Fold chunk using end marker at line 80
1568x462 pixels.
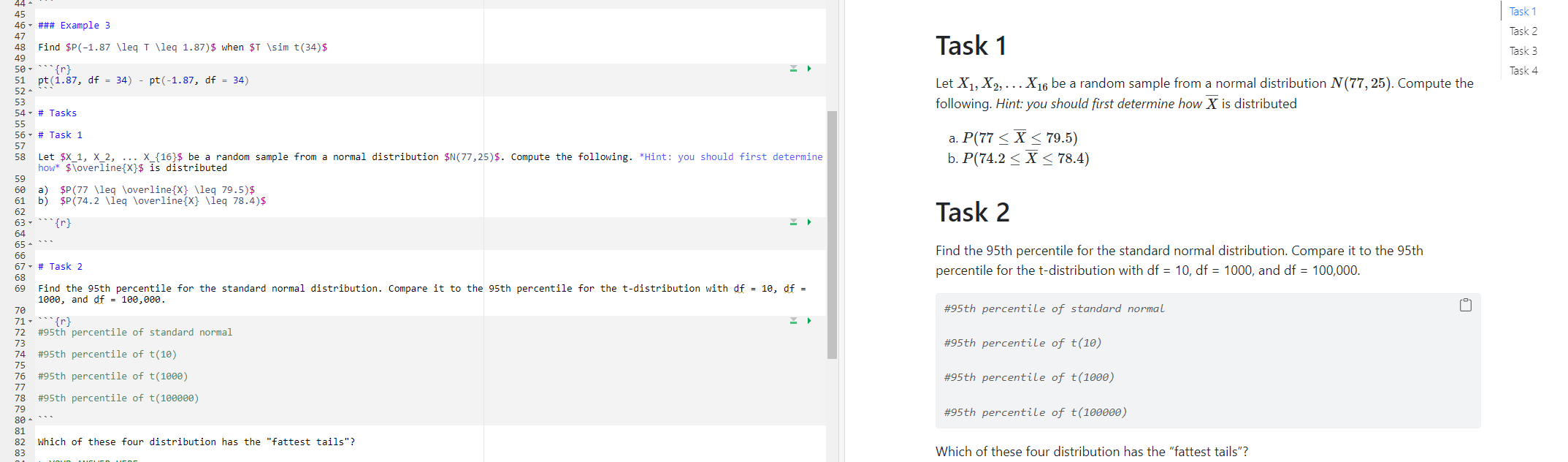tap(30, 420)
